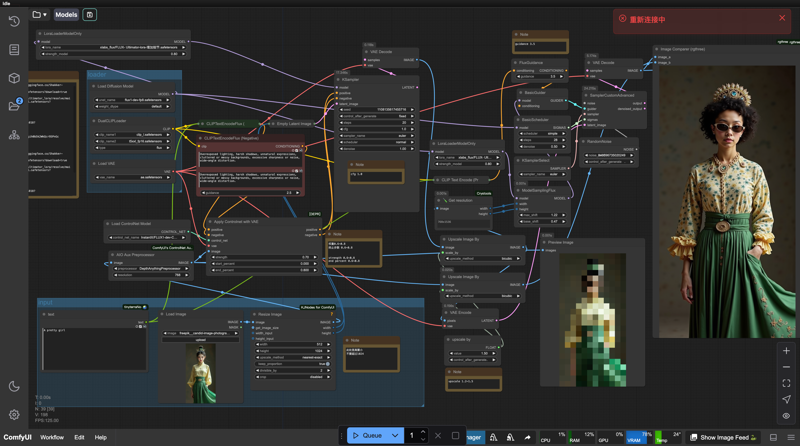Open the node library sidebar icon
Image resolution: width=800 pixels, height=446 pixels.
pos(14,49)
